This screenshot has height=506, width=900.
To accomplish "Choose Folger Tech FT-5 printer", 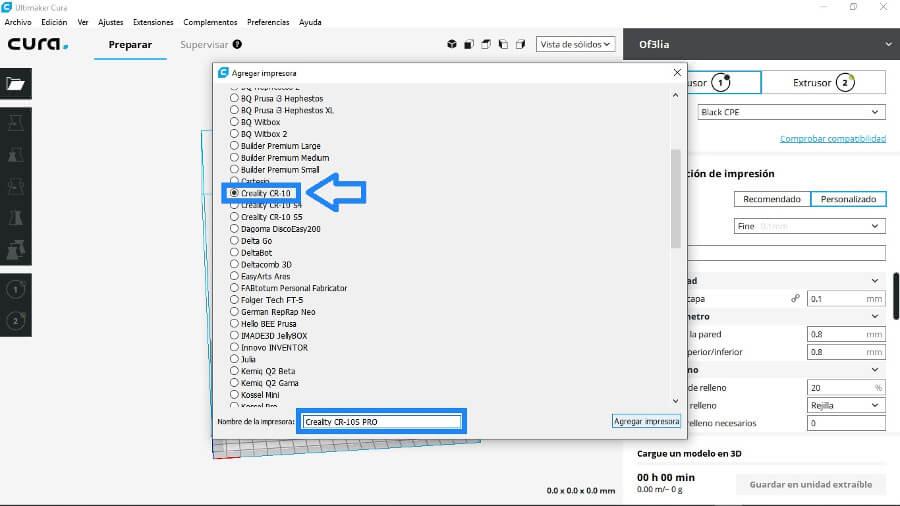I will [267, 300].
